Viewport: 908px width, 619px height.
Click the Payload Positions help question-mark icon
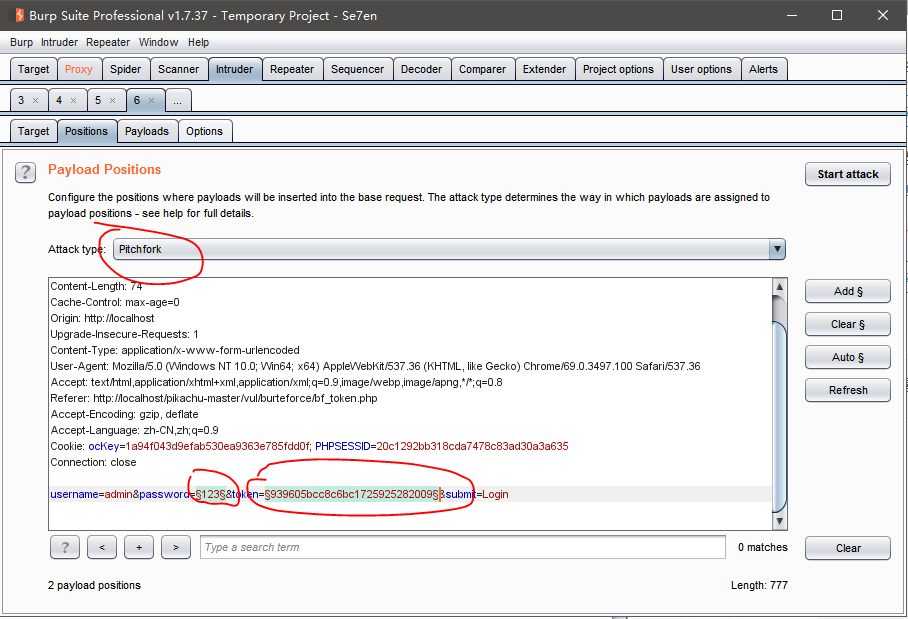[25, 172]
